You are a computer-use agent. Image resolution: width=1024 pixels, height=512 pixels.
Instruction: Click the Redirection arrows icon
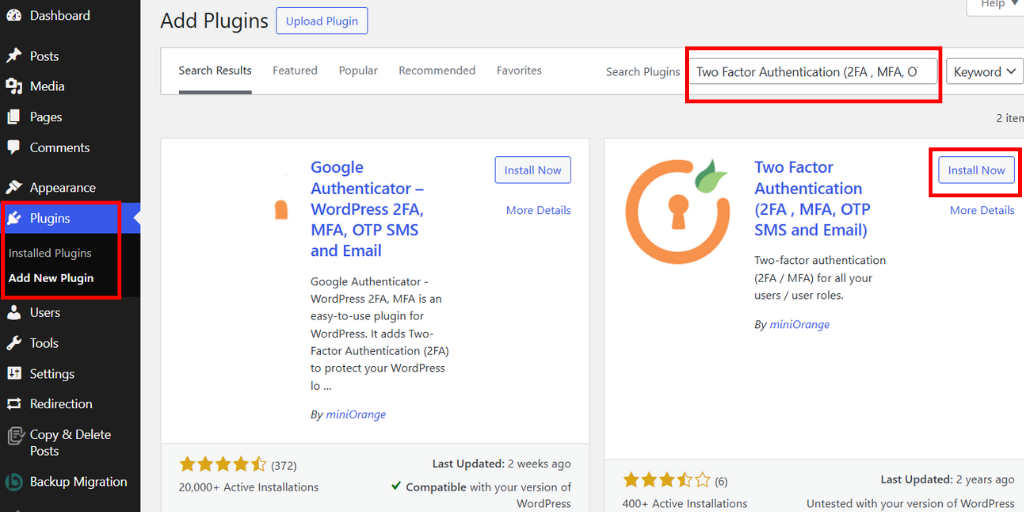coord(14,404)
